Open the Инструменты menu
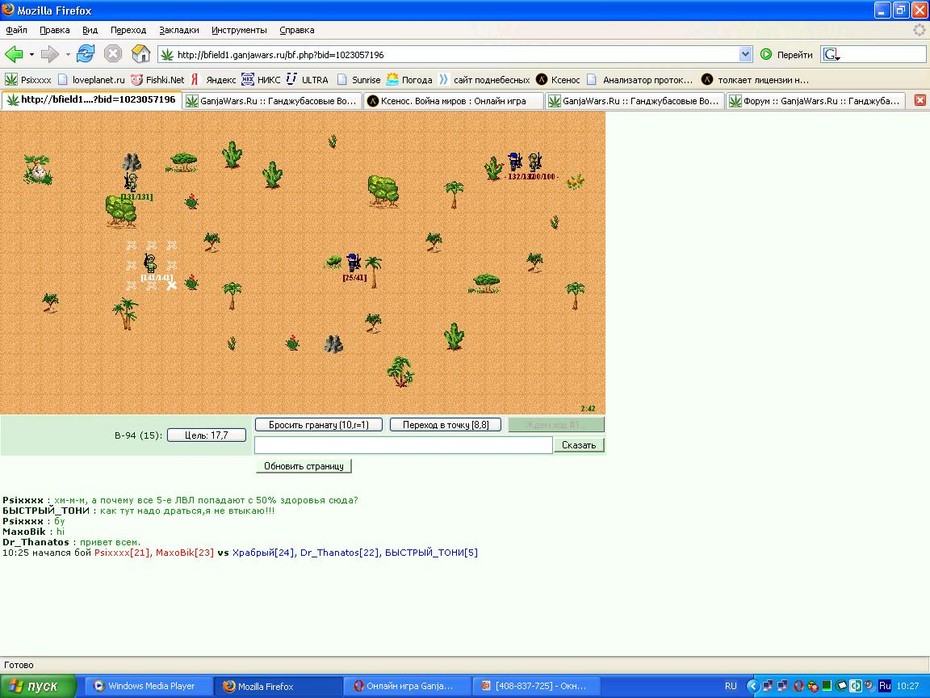 pos(239,30)
